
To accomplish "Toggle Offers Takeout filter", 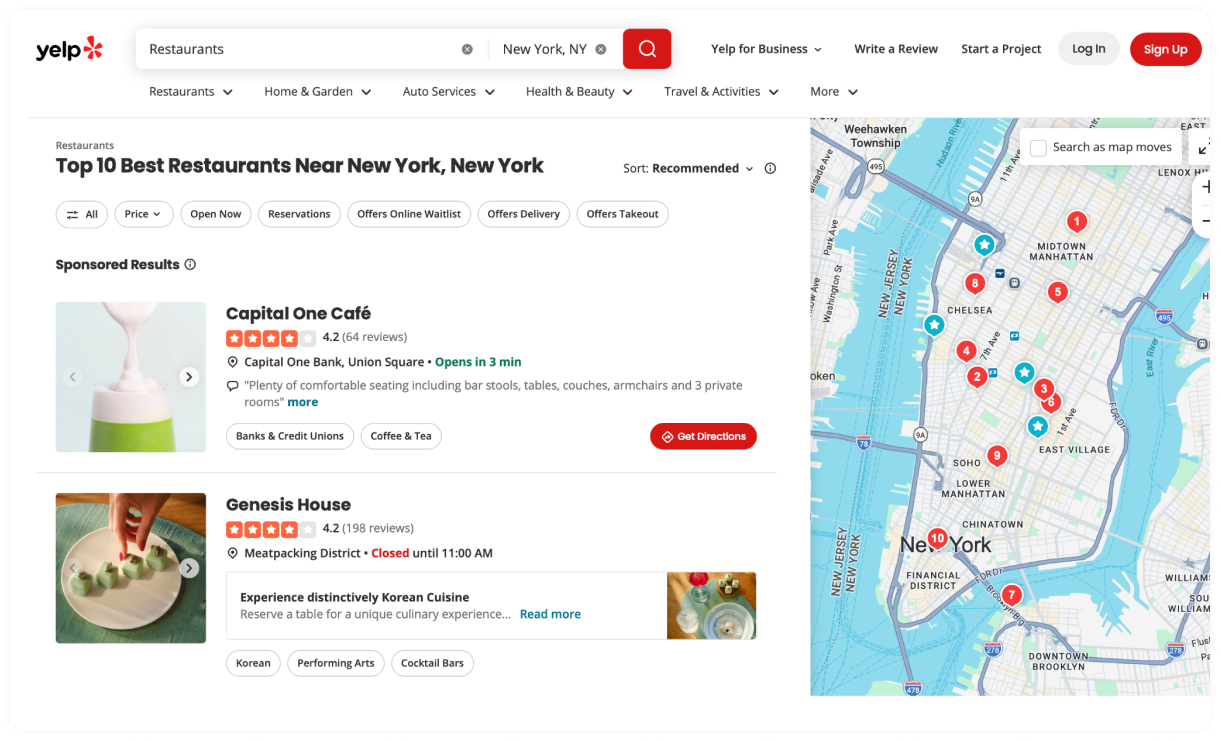I will (622, 214).
